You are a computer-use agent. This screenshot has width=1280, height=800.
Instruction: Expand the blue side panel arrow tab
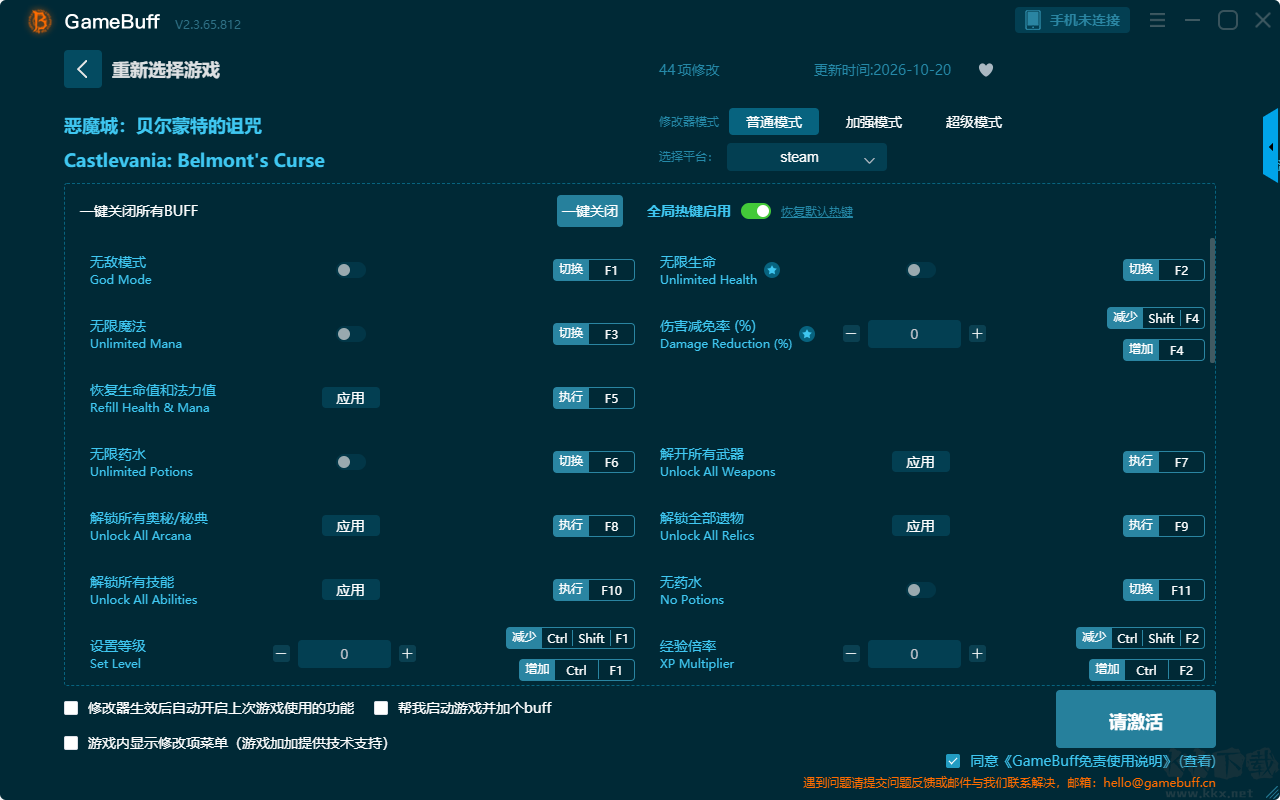pos(1271,146)
